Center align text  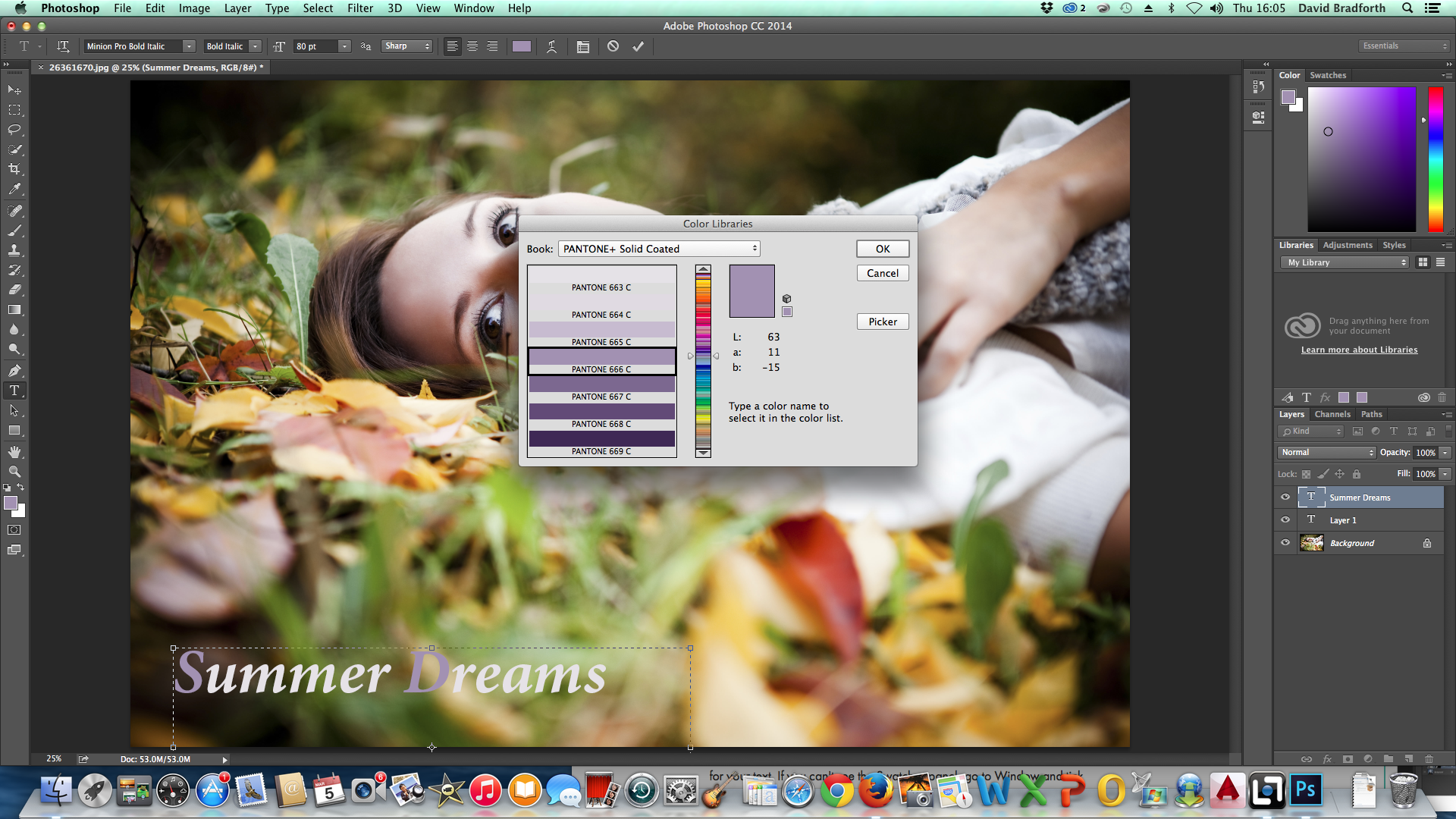coord(472,46)
